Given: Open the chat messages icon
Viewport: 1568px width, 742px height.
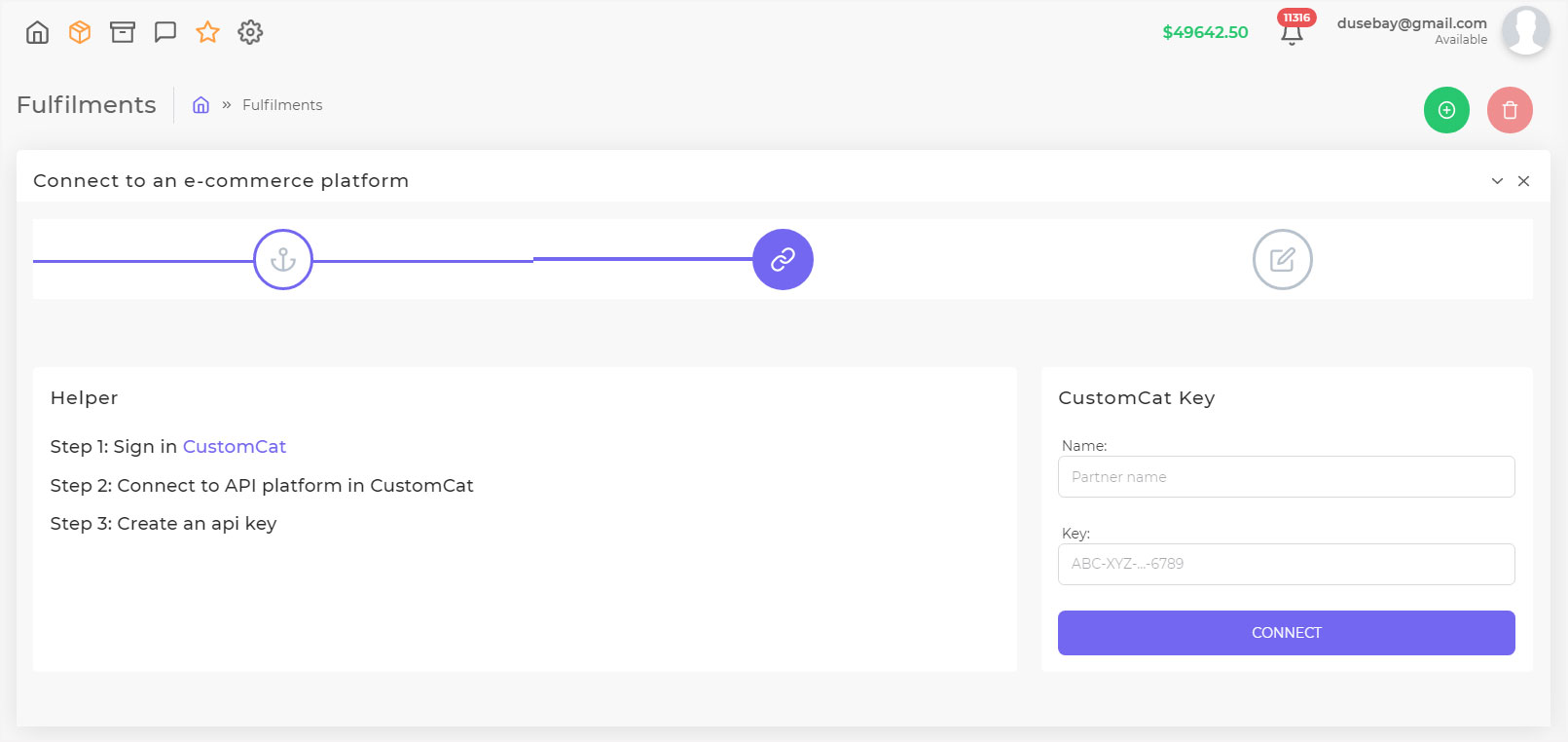Looking at the screenshot, I should coord(165,32).
